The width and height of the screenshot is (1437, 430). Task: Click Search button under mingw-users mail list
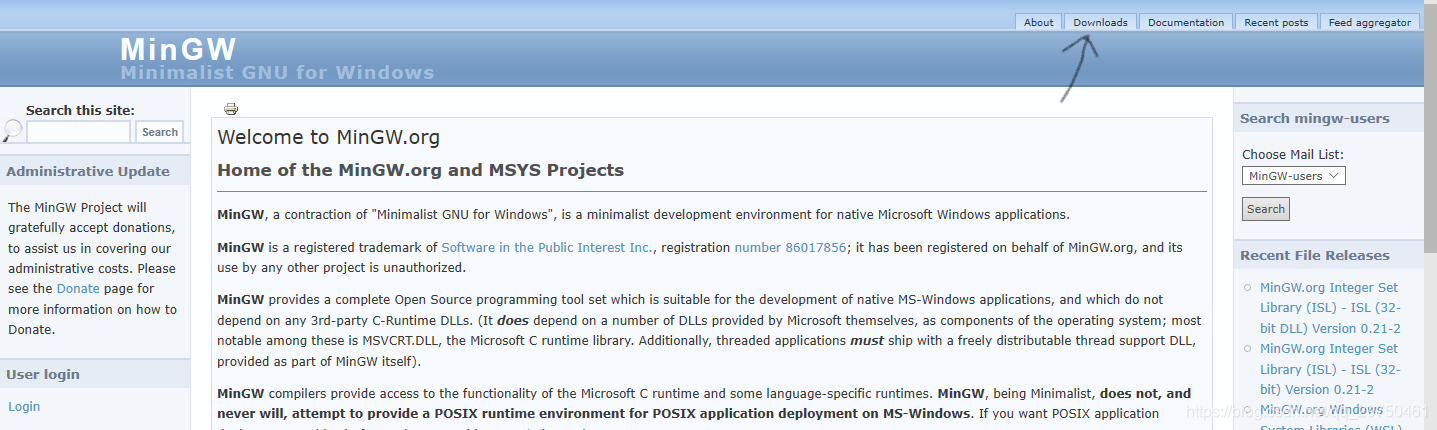1266,209
